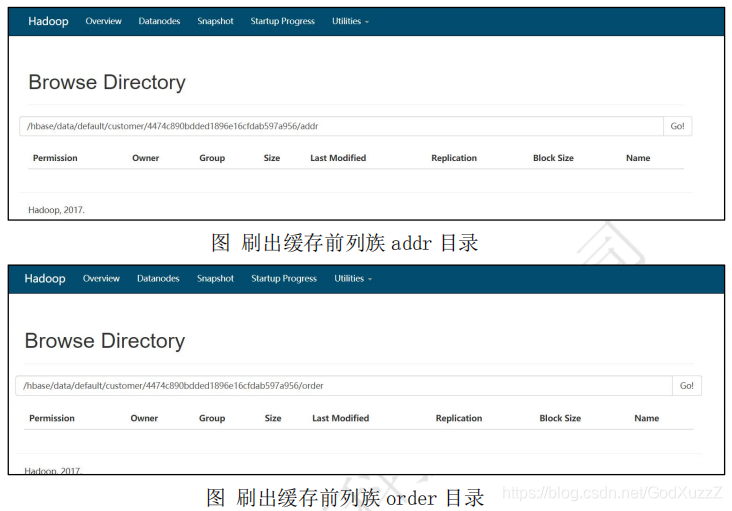The width and height of the screenshot is (732, 511).
Task: Click Block Size header in order table
Action: tap(560, 418)
